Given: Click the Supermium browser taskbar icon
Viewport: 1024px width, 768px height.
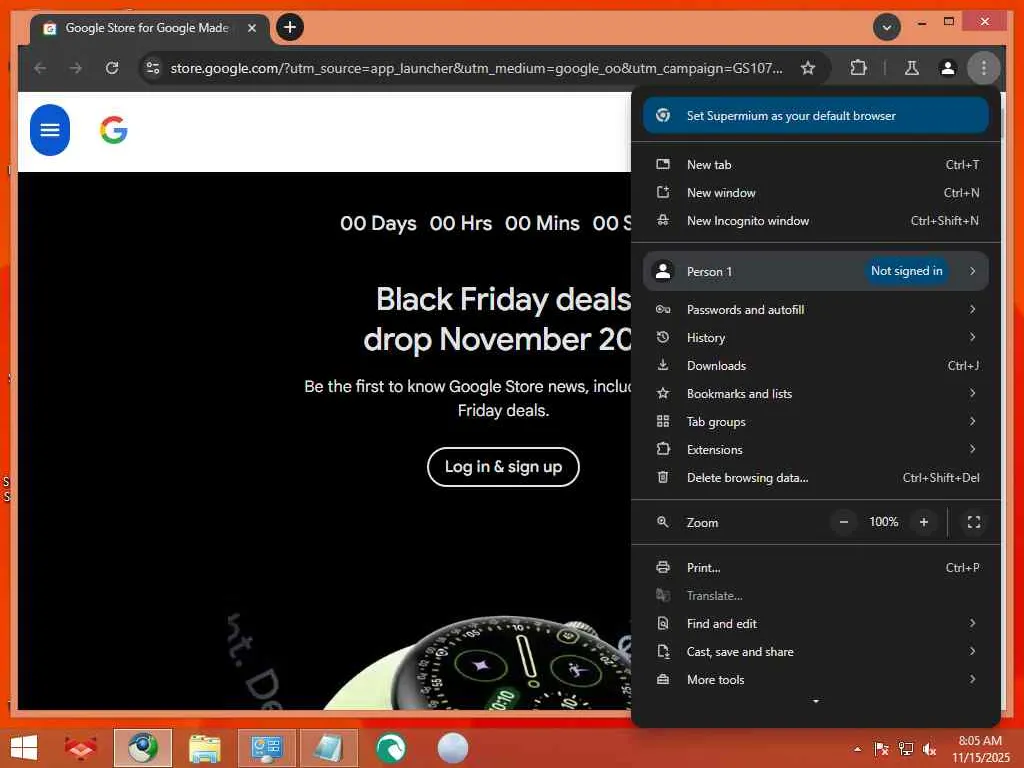Looking at the screenshot, I should click(142, 748).
